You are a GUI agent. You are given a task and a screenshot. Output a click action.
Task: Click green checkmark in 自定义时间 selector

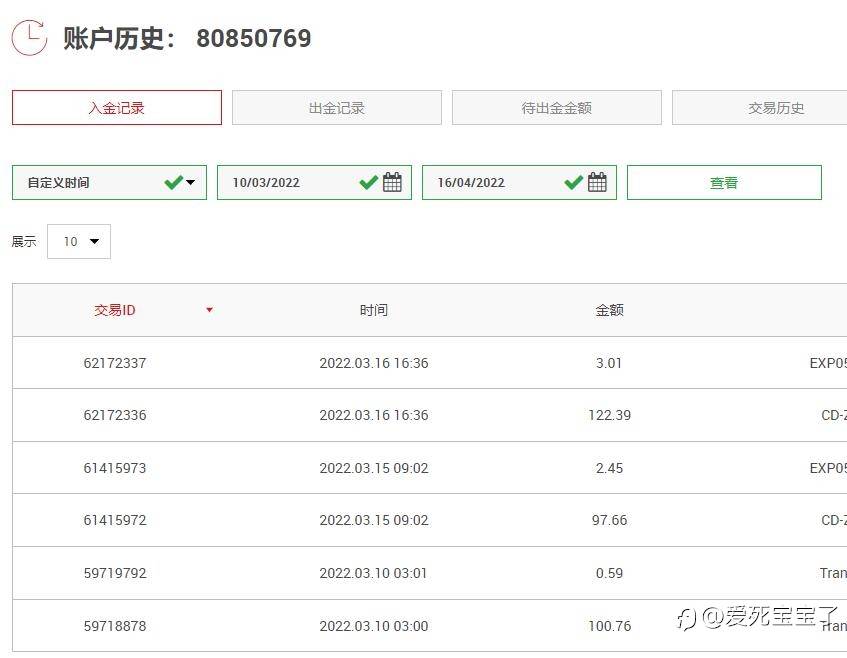click(173, 182)
